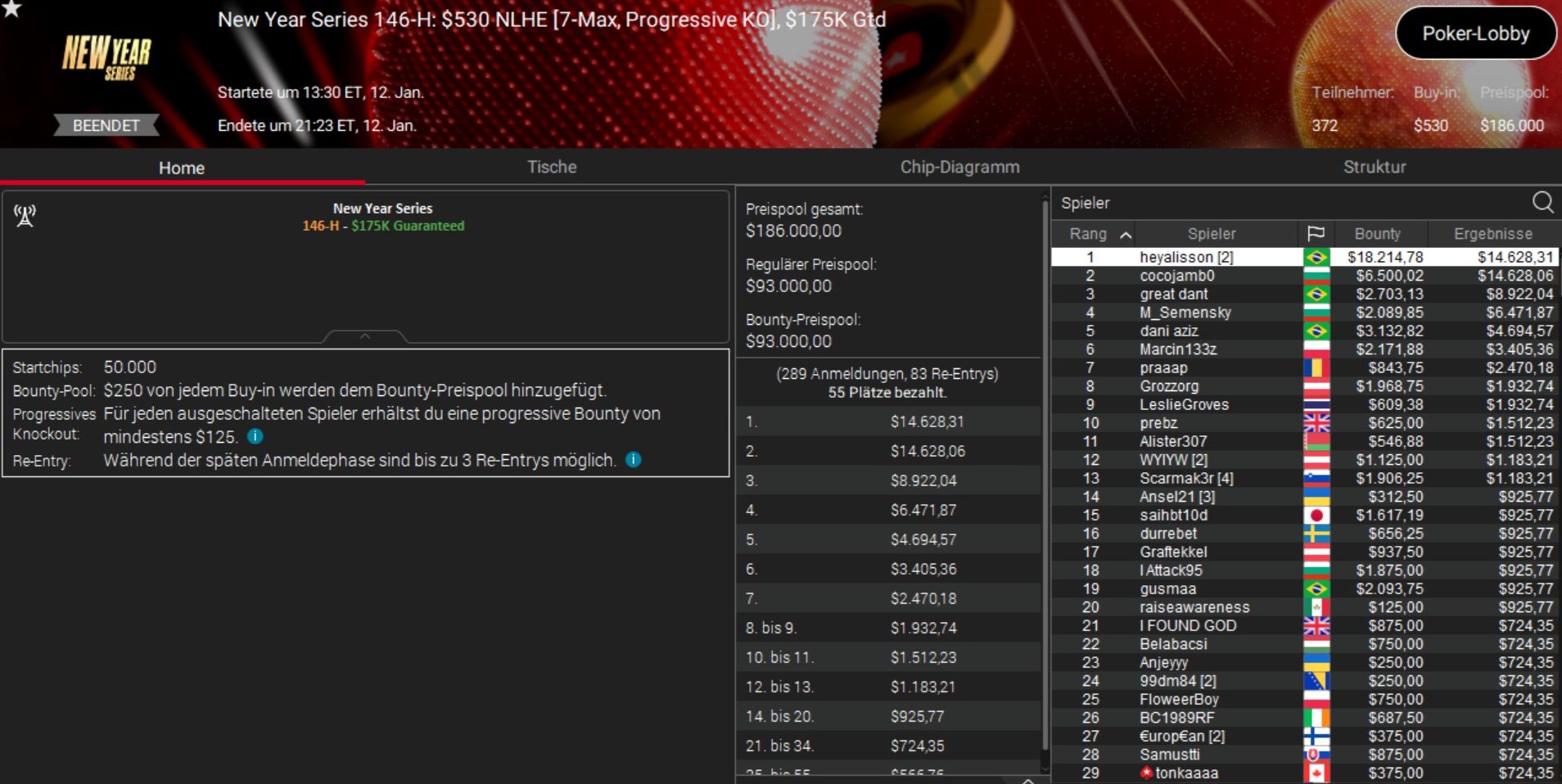This screenshot has height=784, width=1562.
Task: Open info icon next to progressive bounty
Action: (x=255, y=436)
